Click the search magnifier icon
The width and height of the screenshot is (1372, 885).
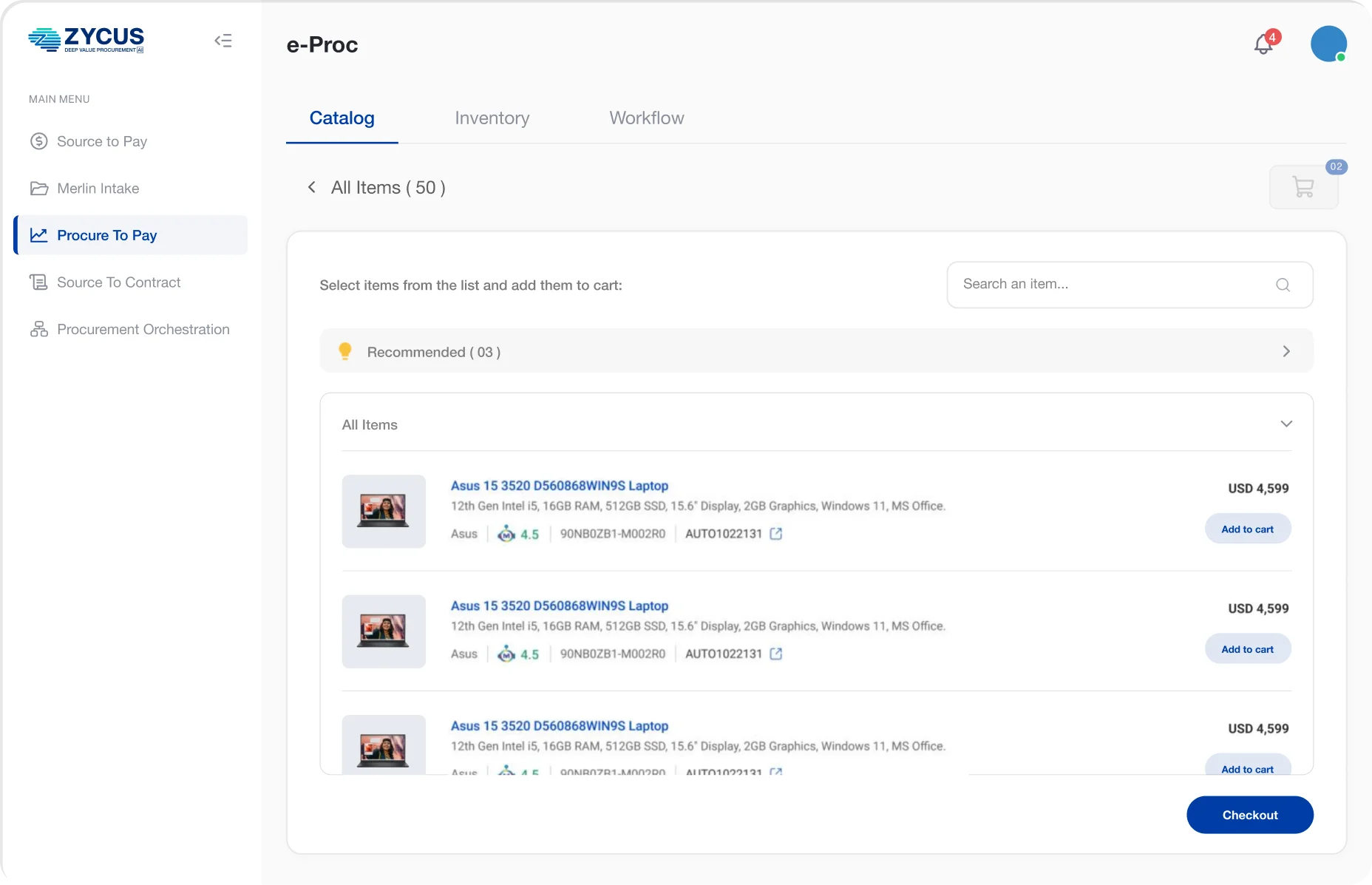coord(1283,285)
